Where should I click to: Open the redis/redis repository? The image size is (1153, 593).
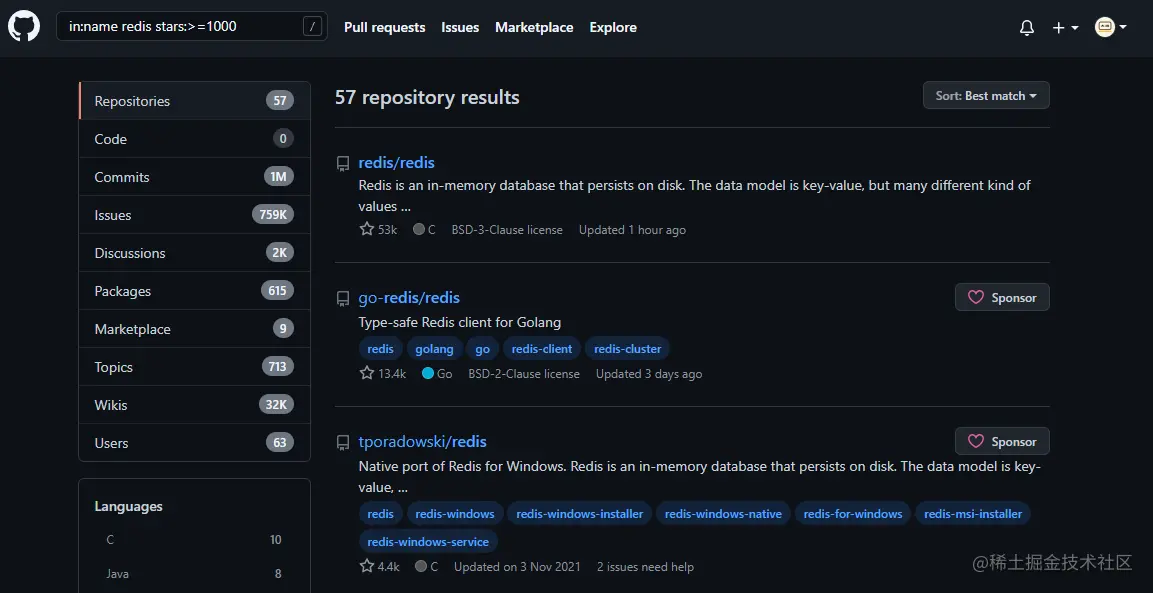tap(396, 163)
